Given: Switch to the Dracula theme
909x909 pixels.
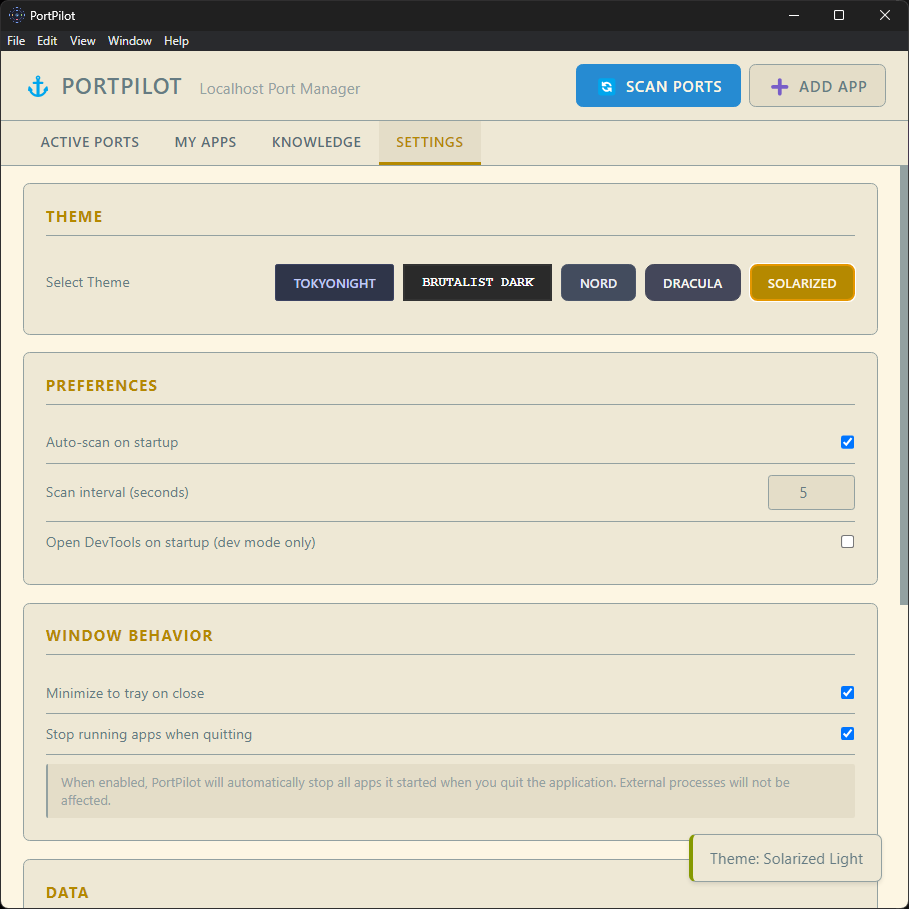Looking at the screenshot, I should [x=692, y=282].
